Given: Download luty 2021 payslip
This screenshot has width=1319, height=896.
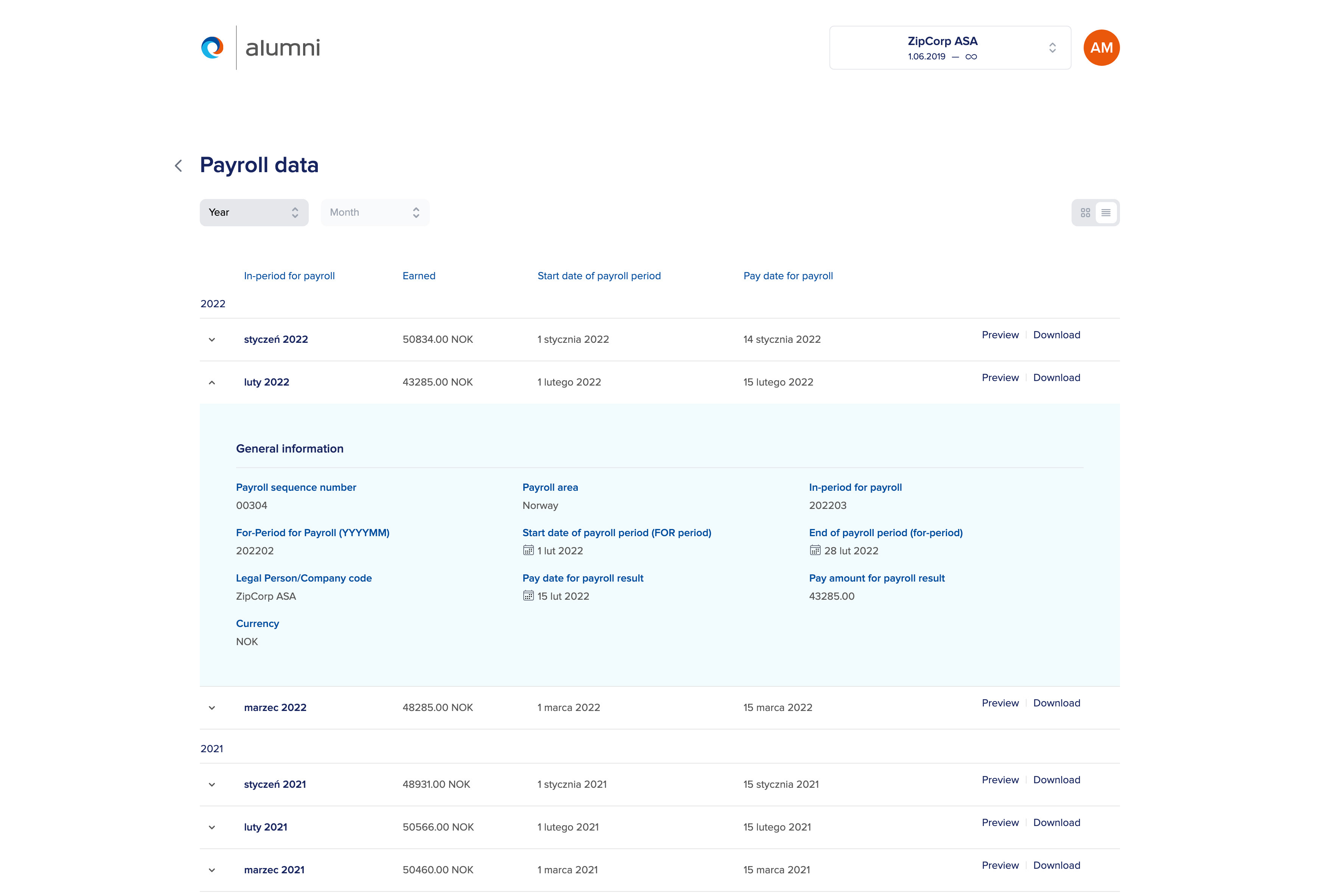Looking at the screenshot, I should 1056,822.
